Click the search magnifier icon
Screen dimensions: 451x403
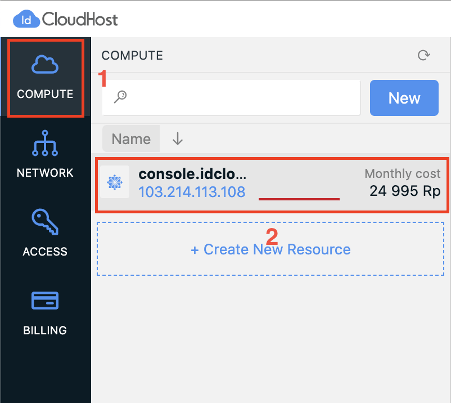pyautogui.click(x=120, y=97)
